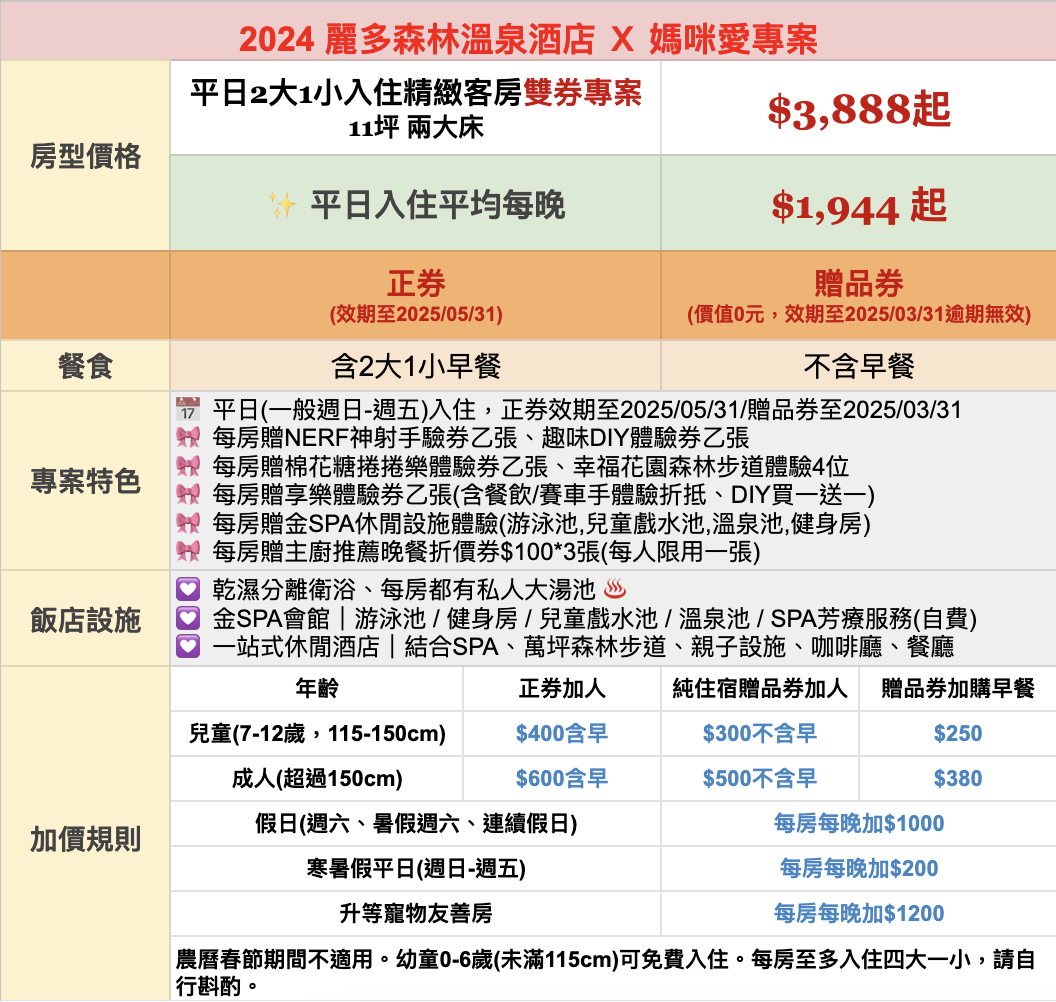Click the 每房每晚加$1200 pet room upgrade price
This screenshot has height=1002, width=1056.
click(858, 913)
